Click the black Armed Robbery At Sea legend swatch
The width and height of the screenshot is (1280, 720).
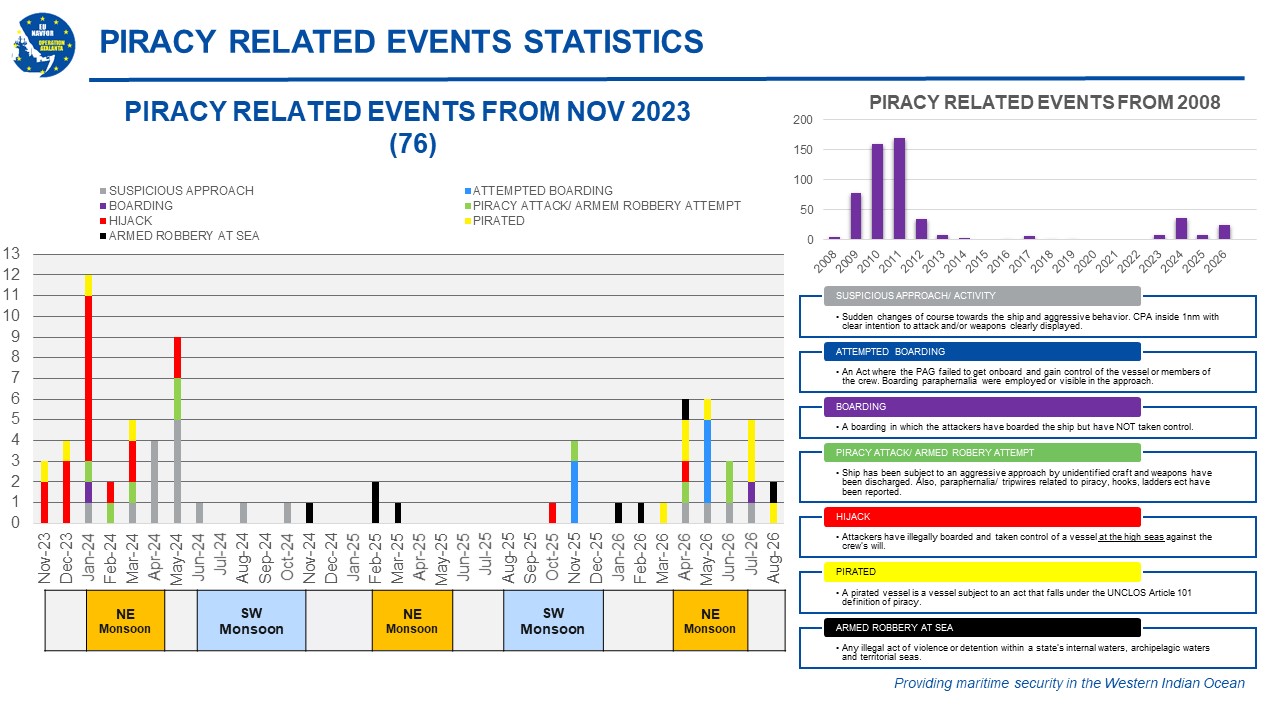(x=103, y=236)
